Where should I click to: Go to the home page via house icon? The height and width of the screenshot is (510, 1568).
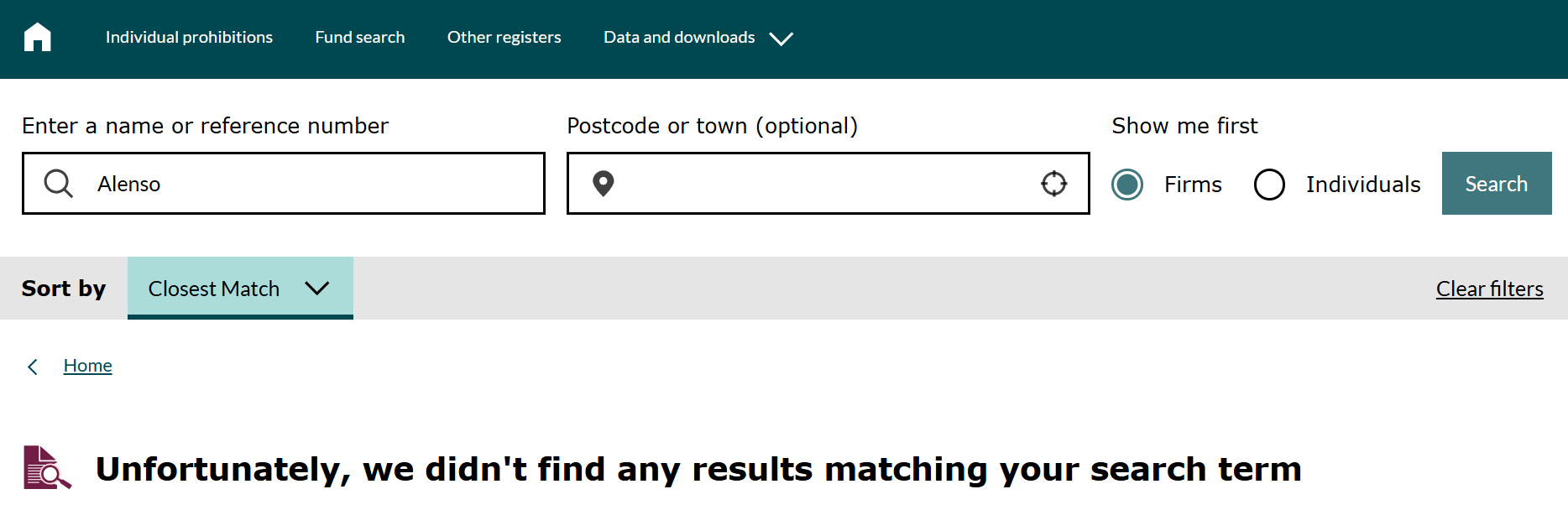[x=38, y=37]
